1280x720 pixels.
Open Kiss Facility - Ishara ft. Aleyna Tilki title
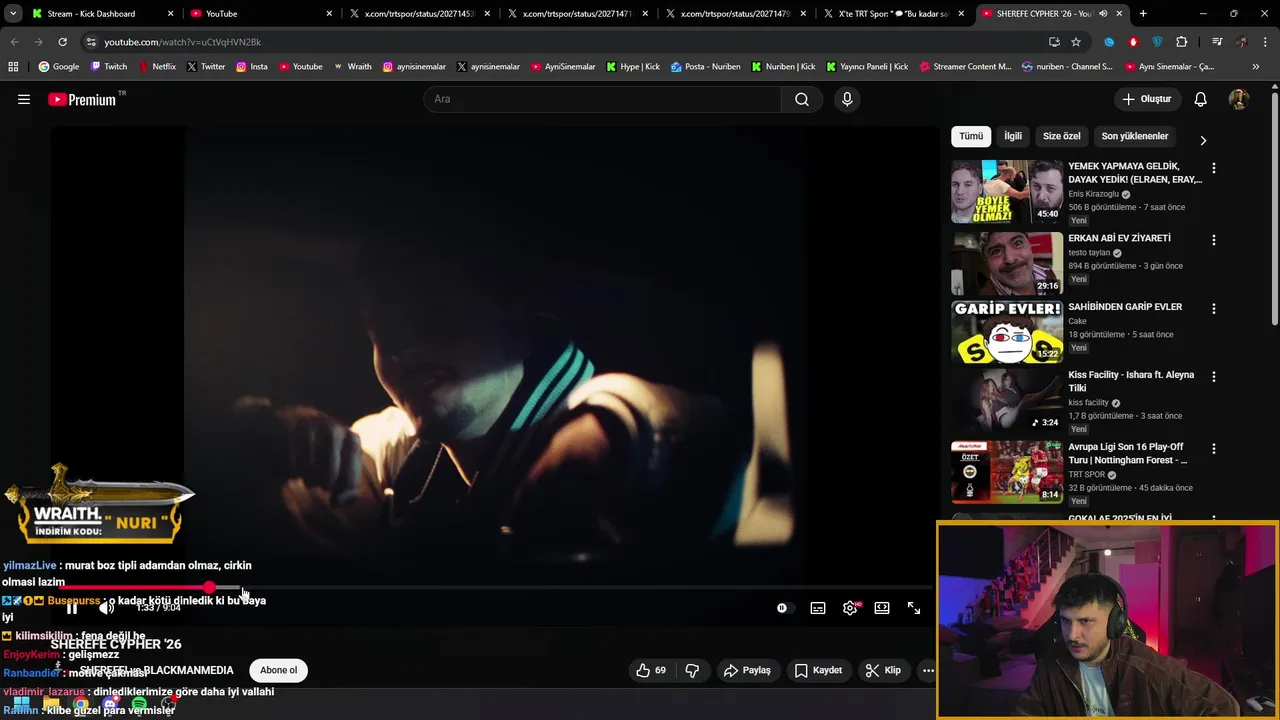pyautogui.click(x=1131, y=381)
